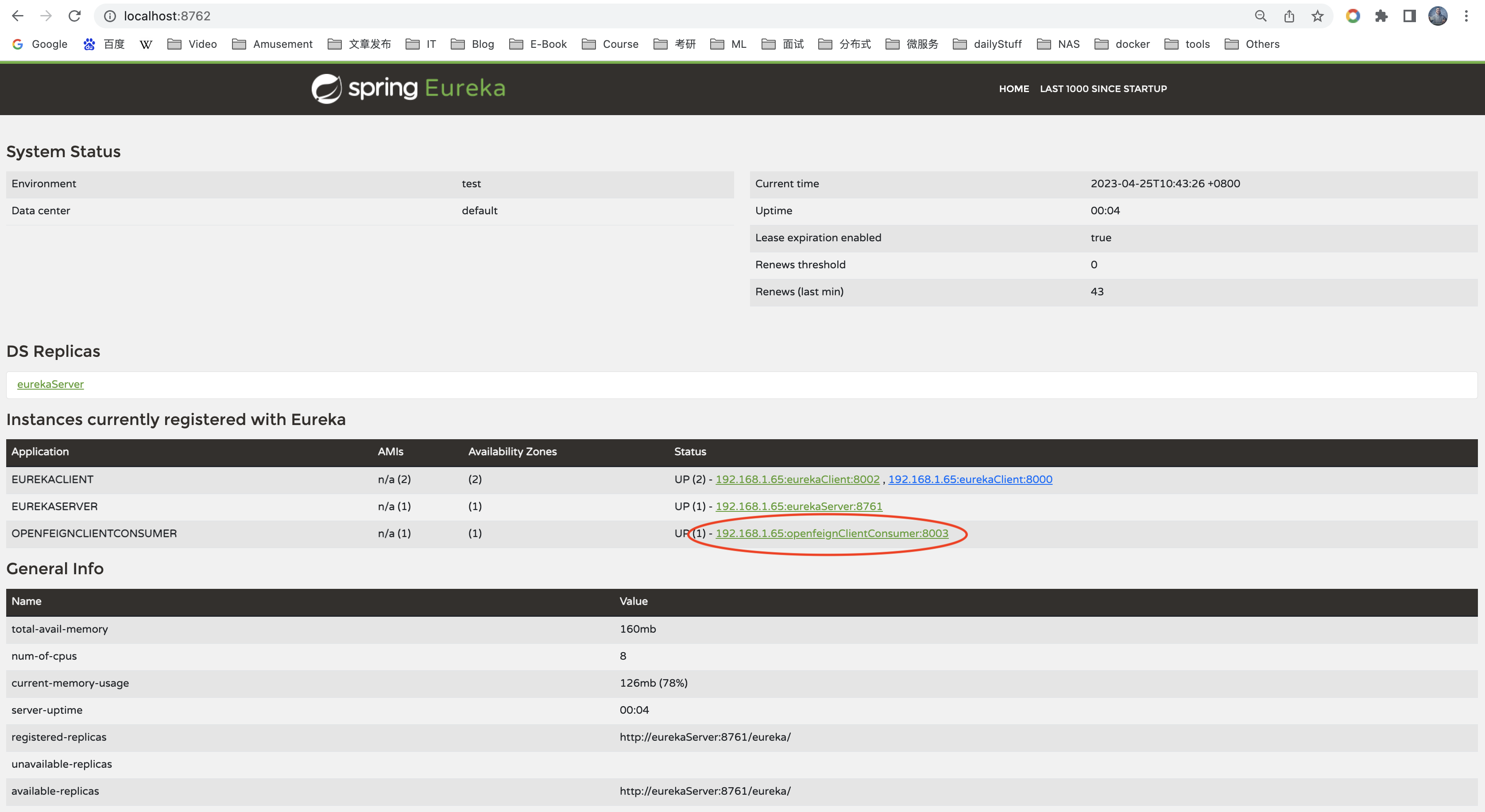Open the docker bookmark folder

pyautogui.click(x=1122, y=44)
